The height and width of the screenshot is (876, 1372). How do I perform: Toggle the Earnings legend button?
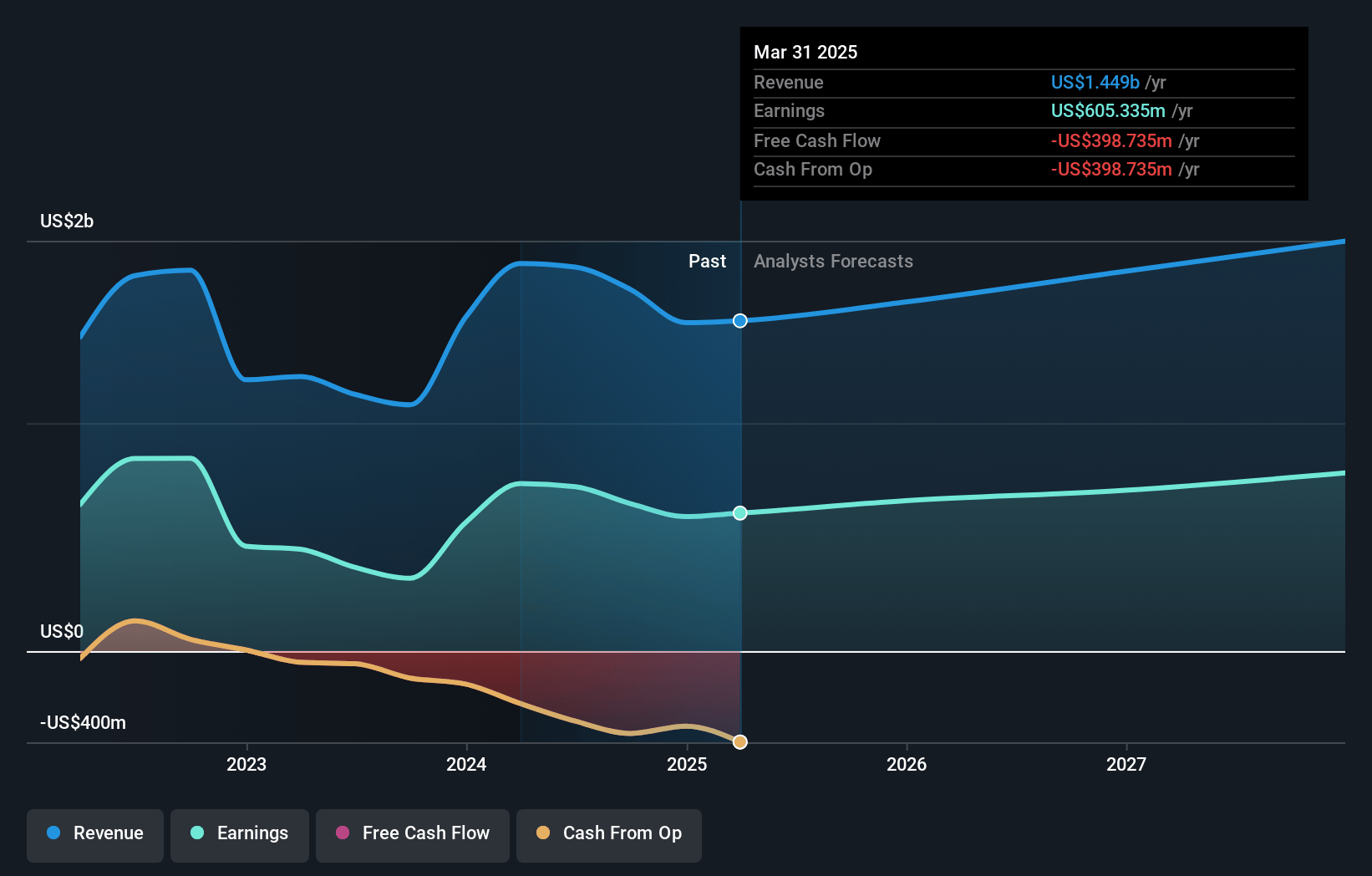click(x=240, y=835)
